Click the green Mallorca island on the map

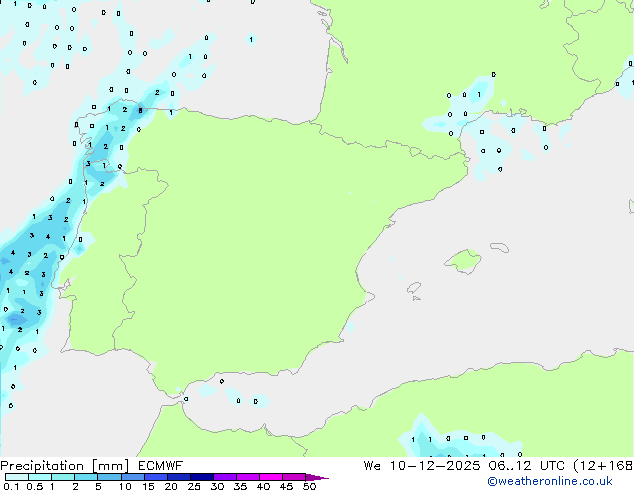coord(464,261)
